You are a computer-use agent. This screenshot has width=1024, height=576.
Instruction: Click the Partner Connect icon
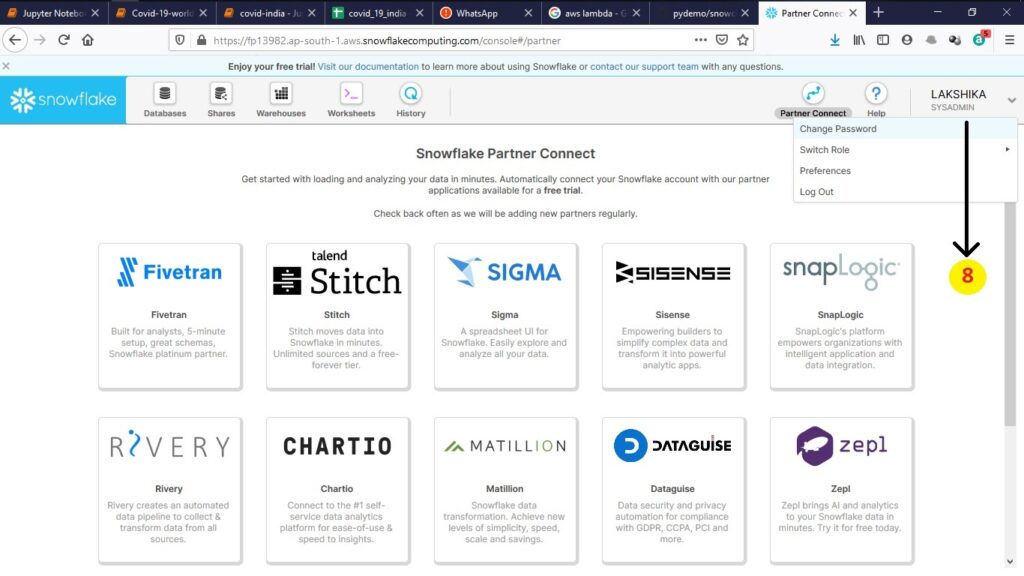(813, 94)
